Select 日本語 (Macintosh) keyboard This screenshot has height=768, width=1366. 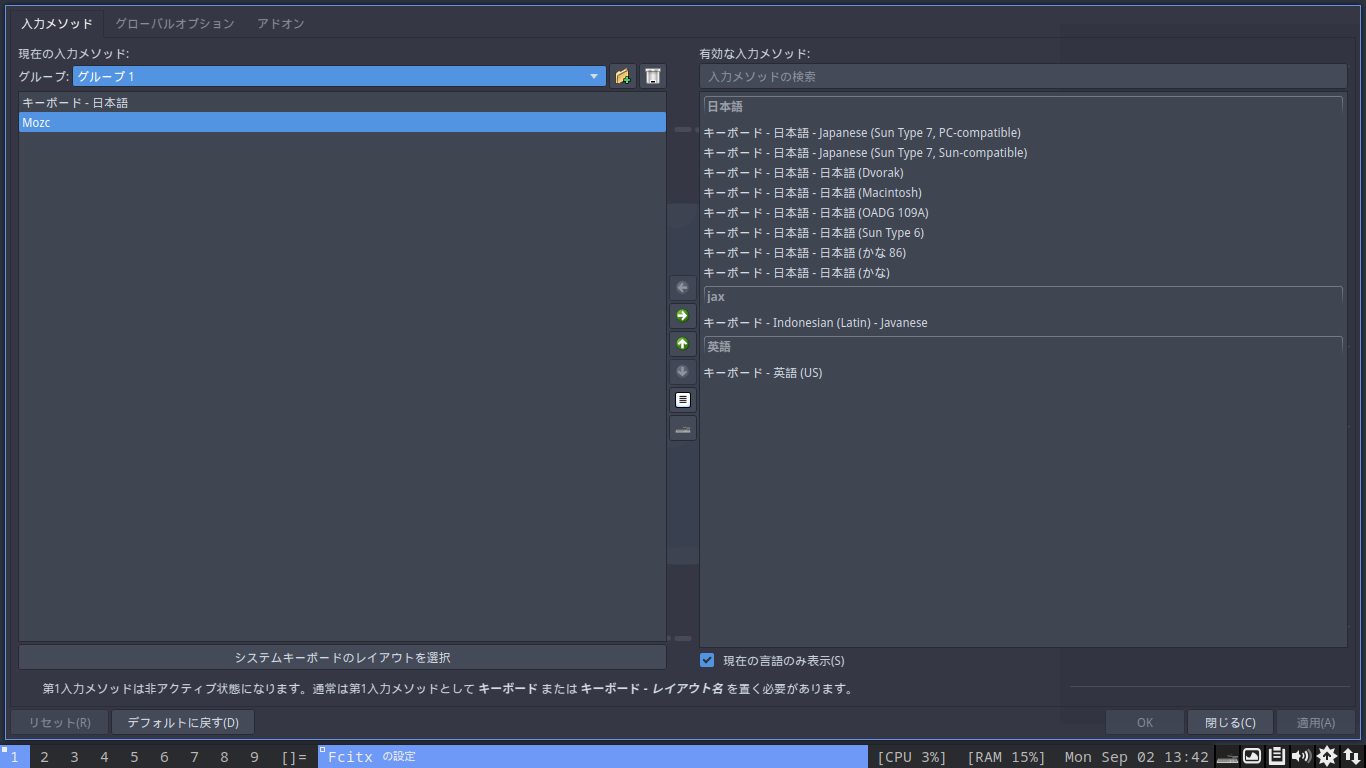click(x=1023, y=192)
